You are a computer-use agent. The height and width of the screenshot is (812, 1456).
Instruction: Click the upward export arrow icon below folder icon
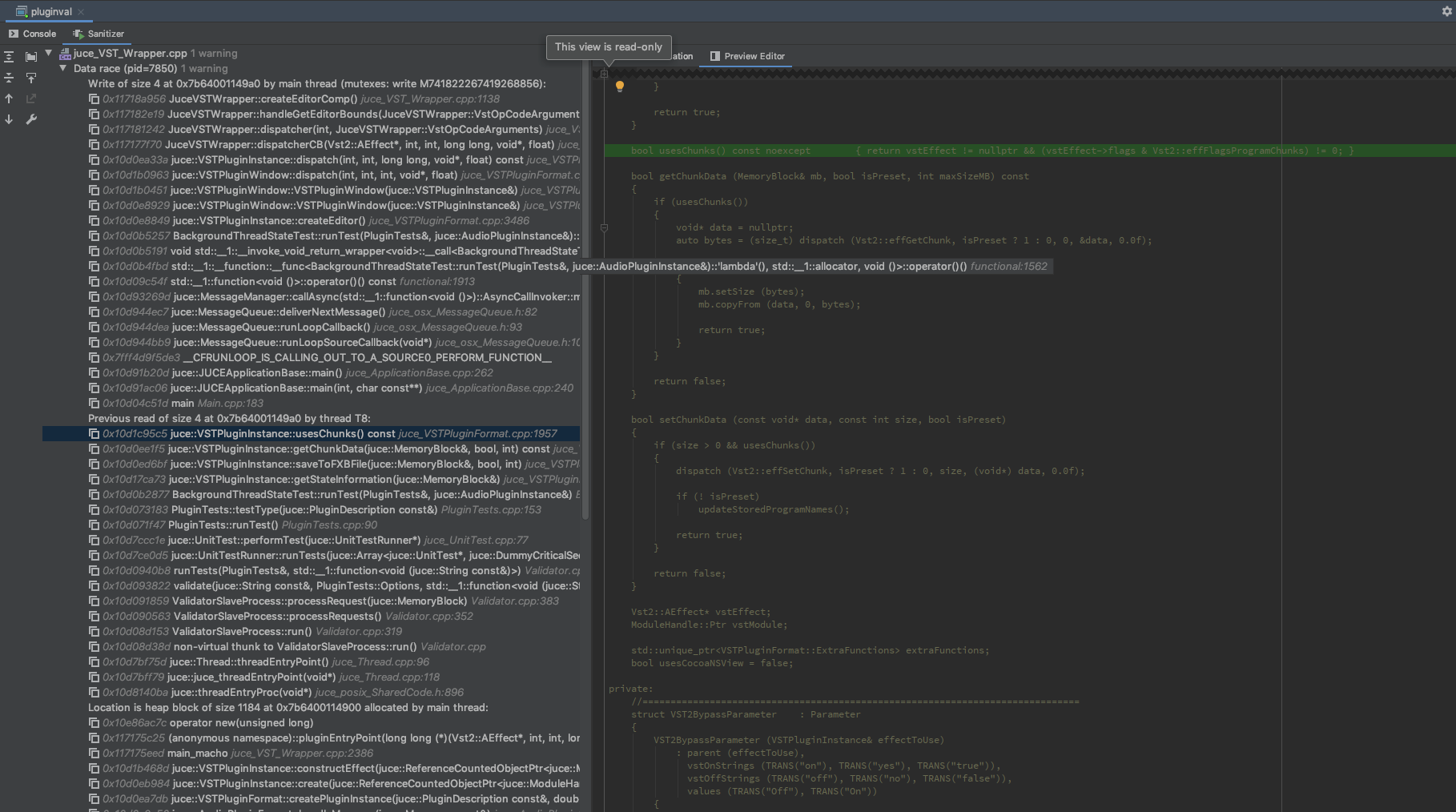coord(31,78)
